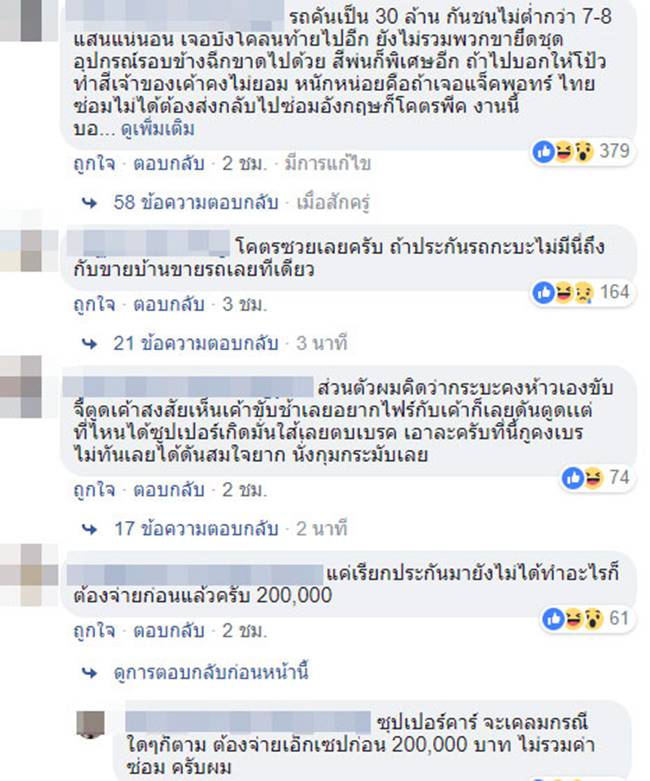Click the haha reaction beside the 164 count
Screen dimensions: 650x781
[x=564, y=292]
